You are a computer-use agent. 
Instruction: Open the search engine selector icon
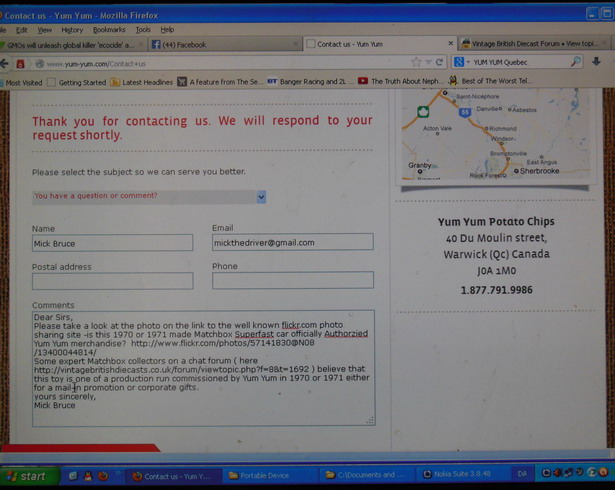tap(459, 62)
